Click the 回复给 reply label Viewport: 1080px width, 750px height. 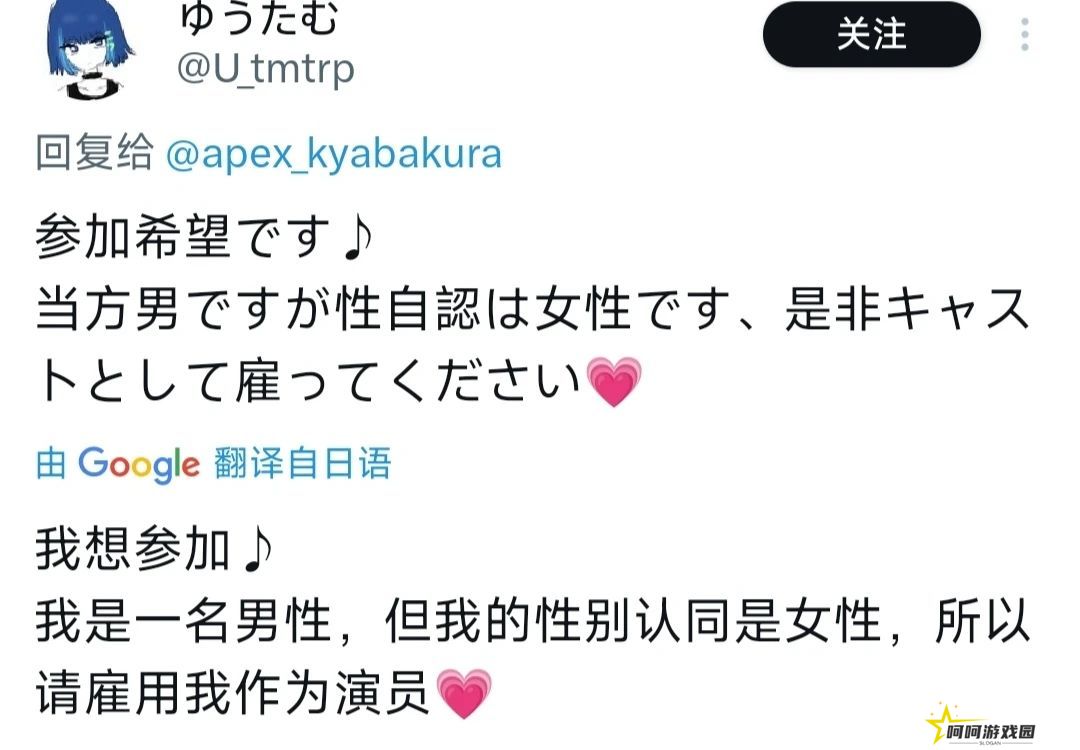[94, 152]
